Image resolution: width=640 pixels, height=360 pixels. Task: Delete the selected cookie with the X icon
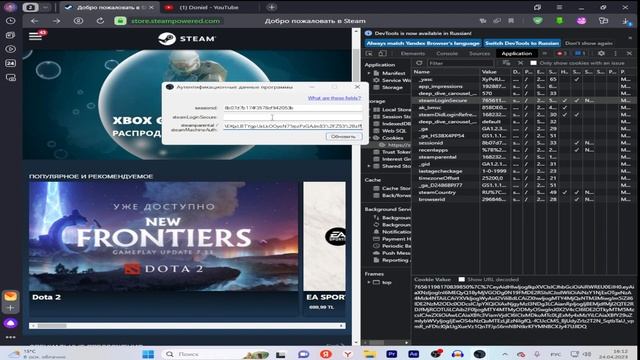tap(520, 63)
